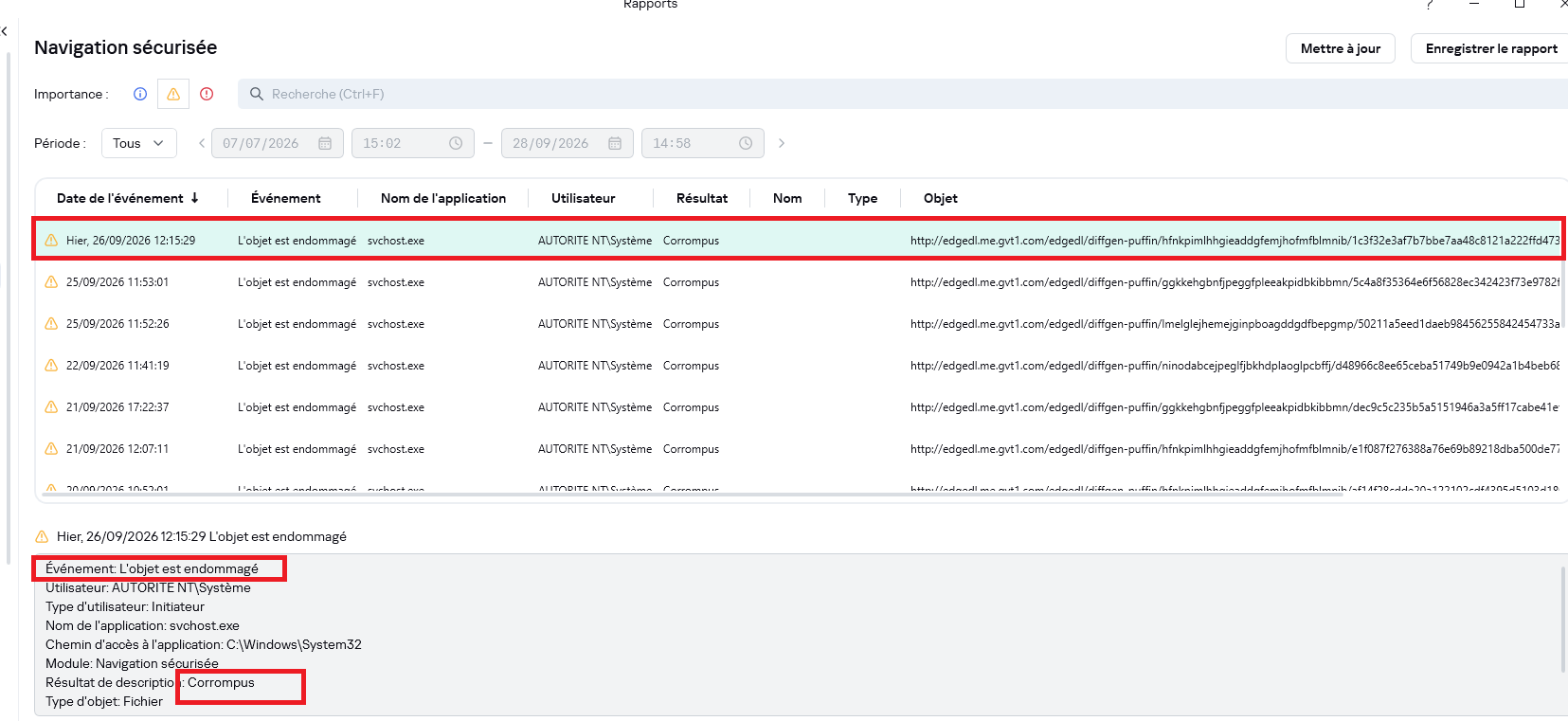
Task: Sort by Nom column header
Action: tap(787, 198)
